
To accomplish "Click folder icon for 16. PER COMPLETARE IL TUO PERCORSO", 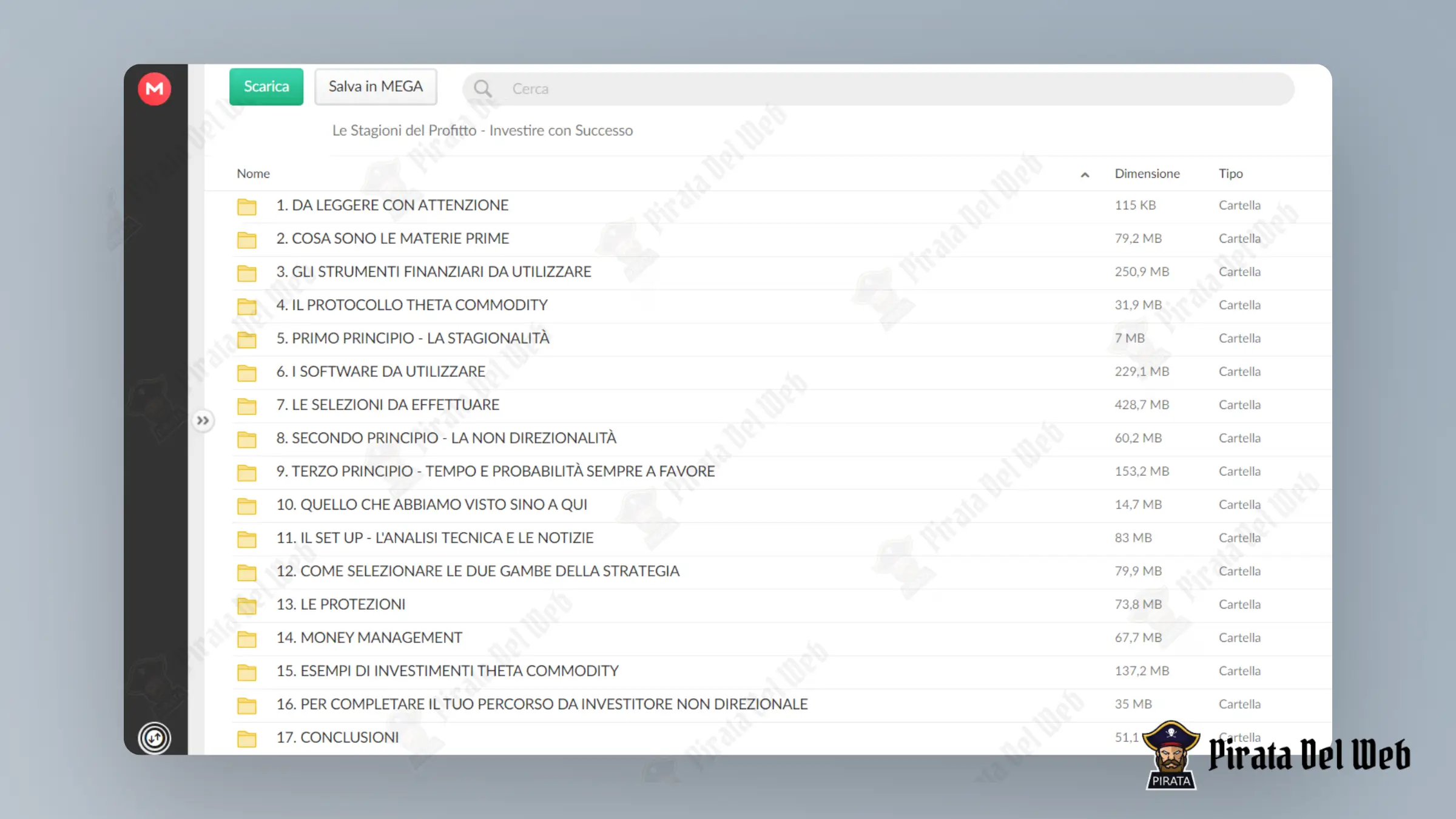I will (x=246, y=706).
